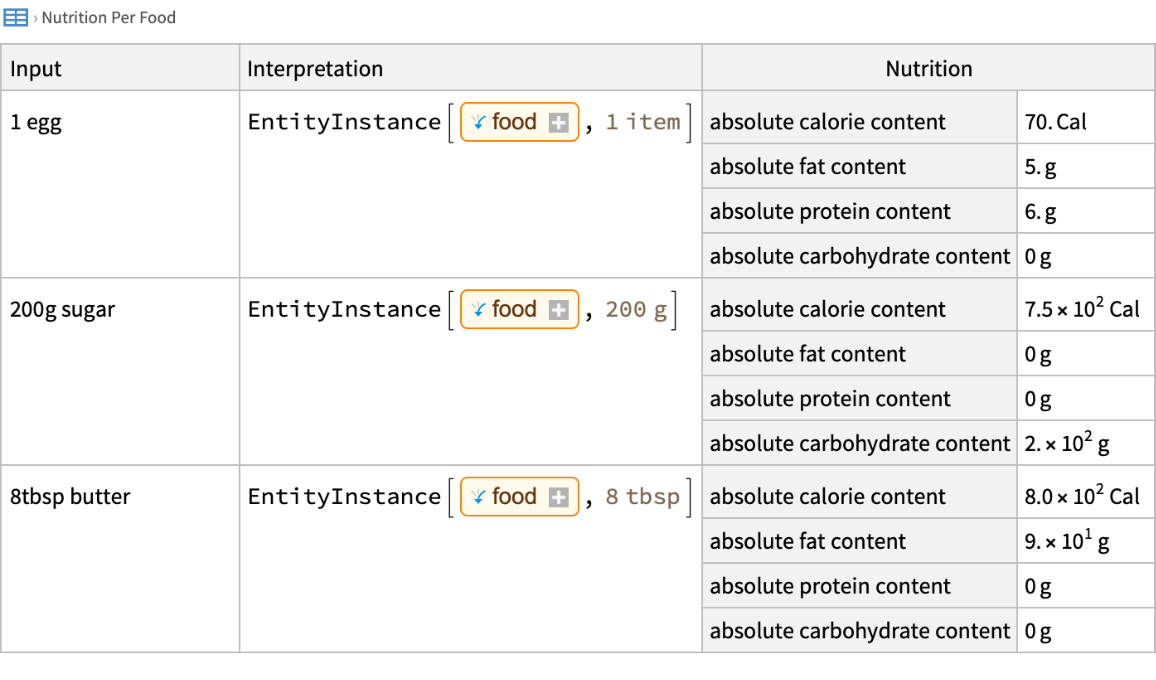Image resolution: width=1156 pixels, height=680 pixels.
Task: Click the egg food entity button
Action: (514, 122)
